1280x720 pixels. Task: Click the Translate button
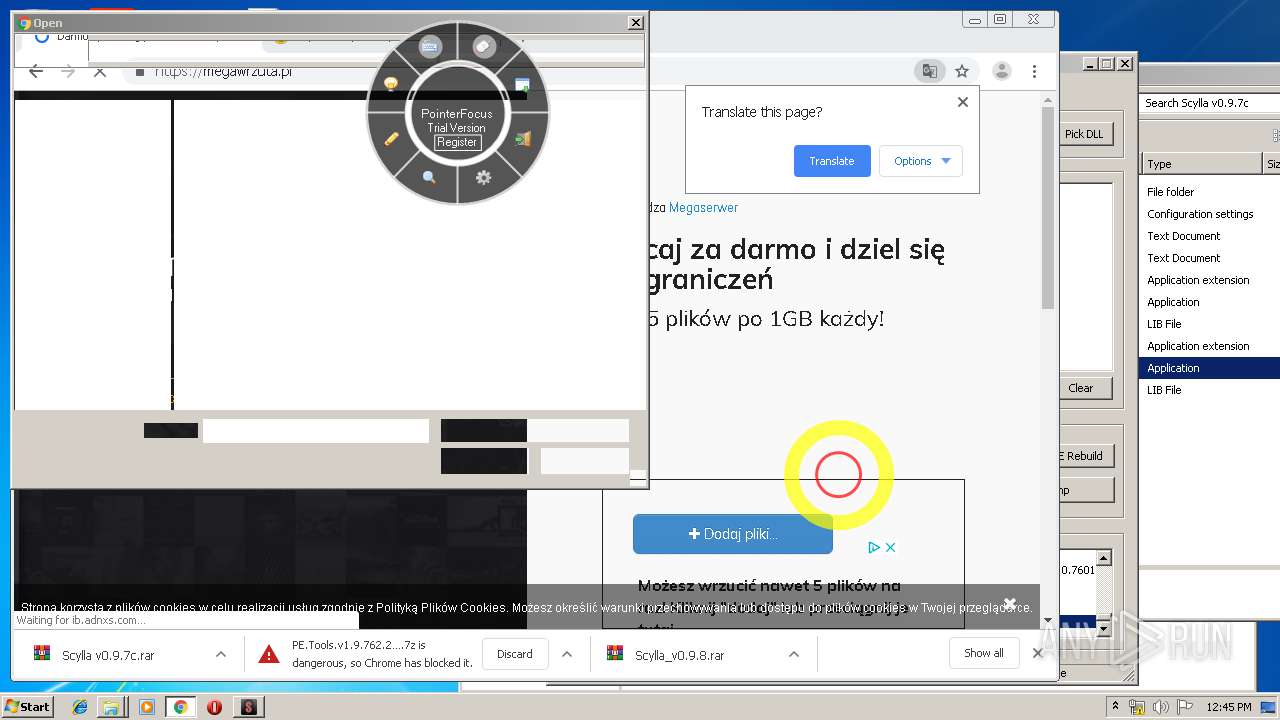832,161
